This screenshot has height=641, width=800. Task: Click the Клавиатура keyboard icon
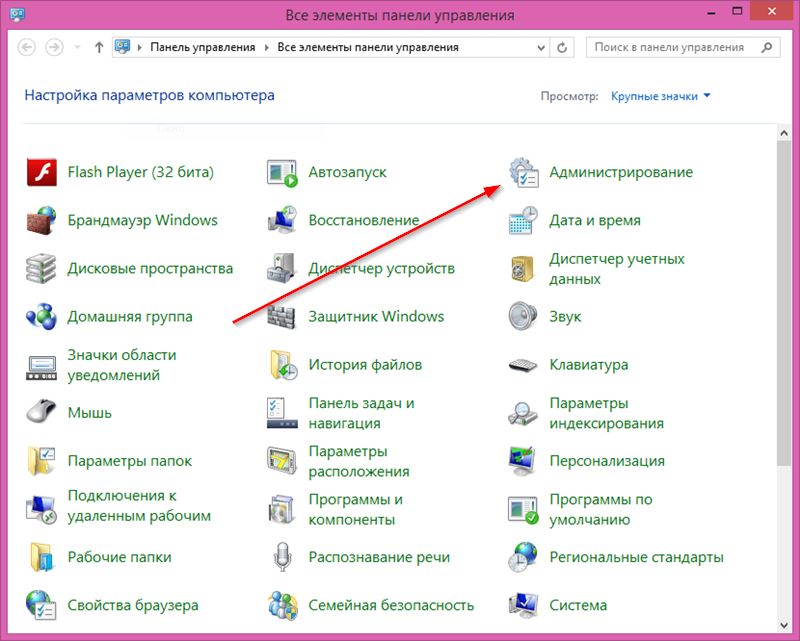[x=523, y=365]
